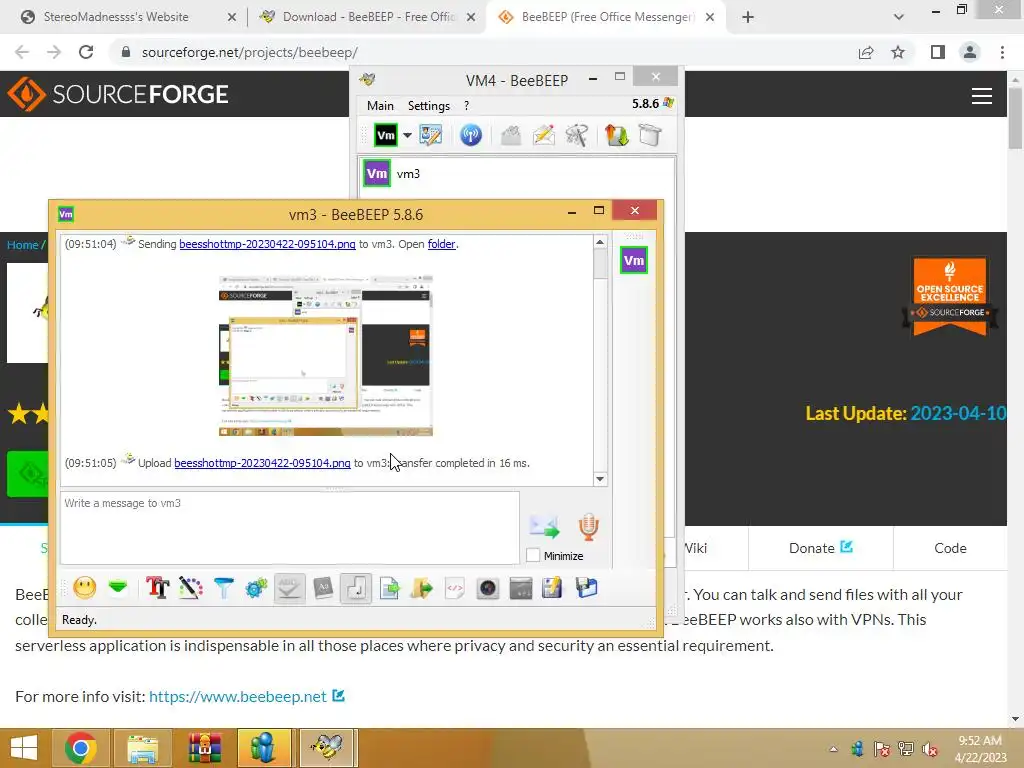Image resolution: width=1024 pixels, height=768 pixels.
Task: Open WinRAR from the taskbar
Action: [204, 748]
